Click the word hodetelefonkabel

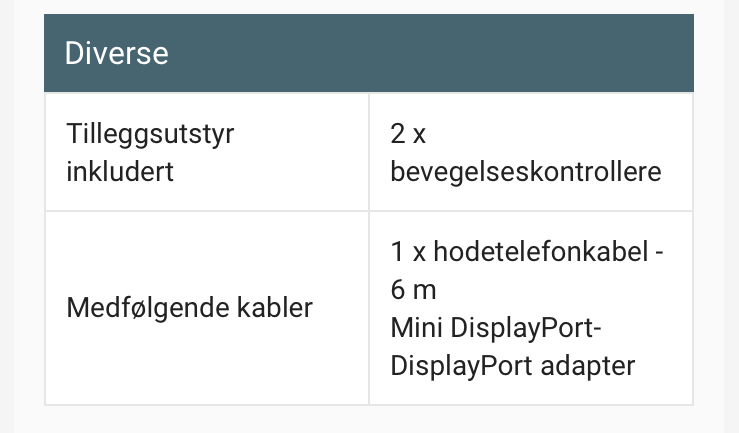click(x=541, y=251)
